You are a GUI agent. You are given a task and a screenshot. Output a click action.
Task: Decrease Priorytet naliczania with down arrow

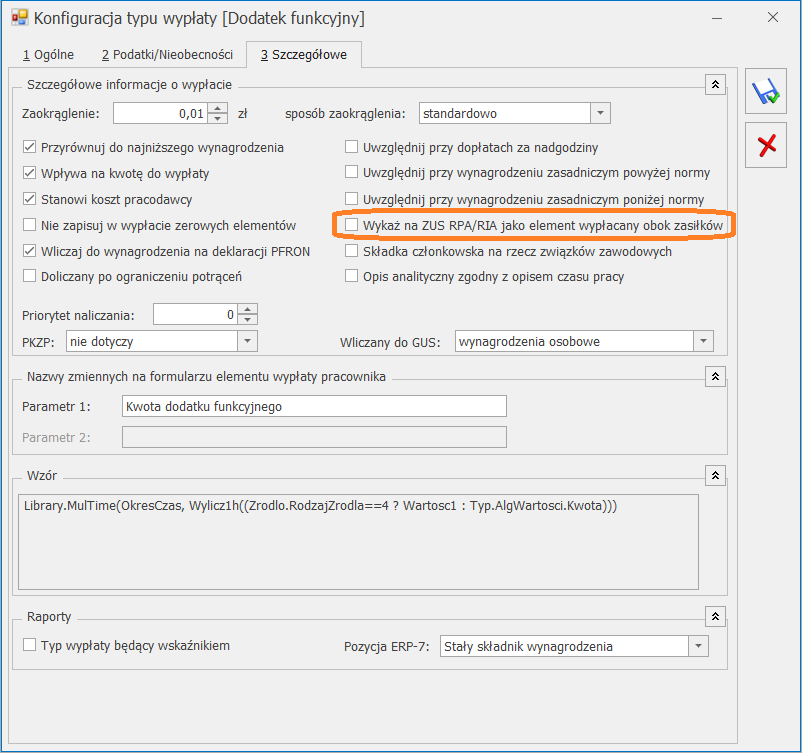pyautogui.click(x=248, y=320)
